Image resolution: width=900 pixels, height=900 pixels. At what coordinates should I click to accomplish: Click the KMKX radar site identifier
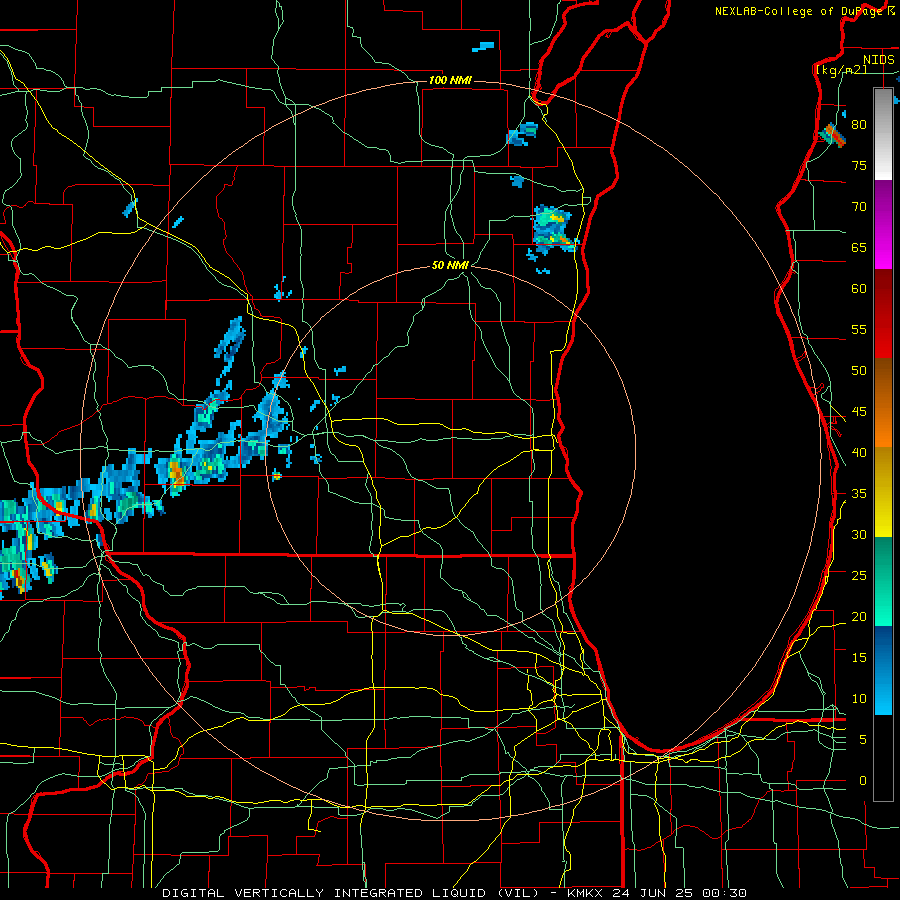click(586, 893)
